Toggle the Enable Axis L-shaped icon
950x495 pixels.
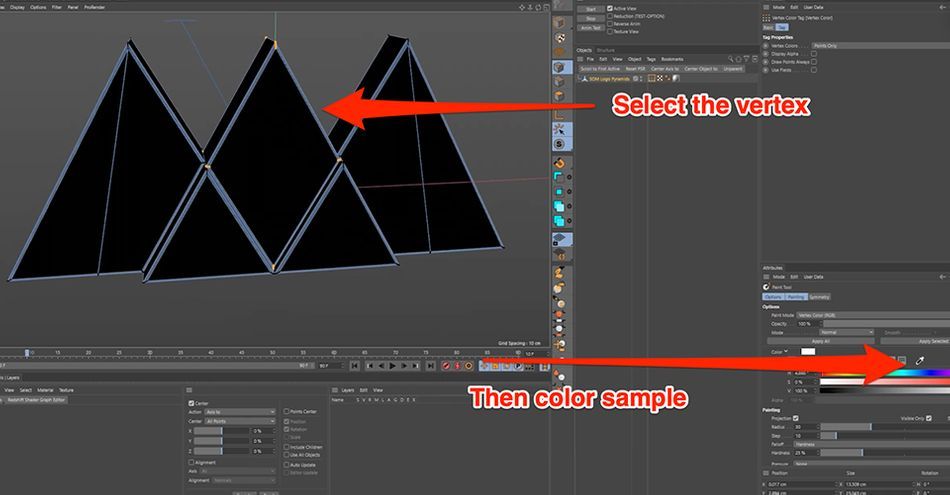(560, 113)
